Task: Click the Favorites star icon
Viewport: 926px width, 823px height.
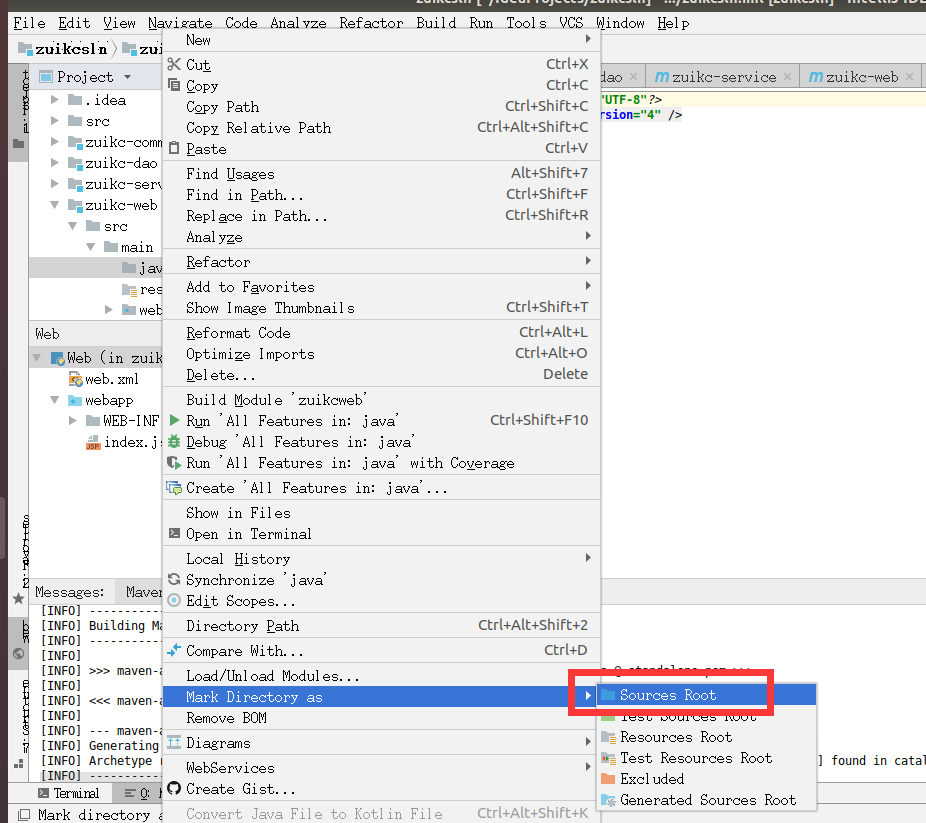Action: tap(18, 599)
